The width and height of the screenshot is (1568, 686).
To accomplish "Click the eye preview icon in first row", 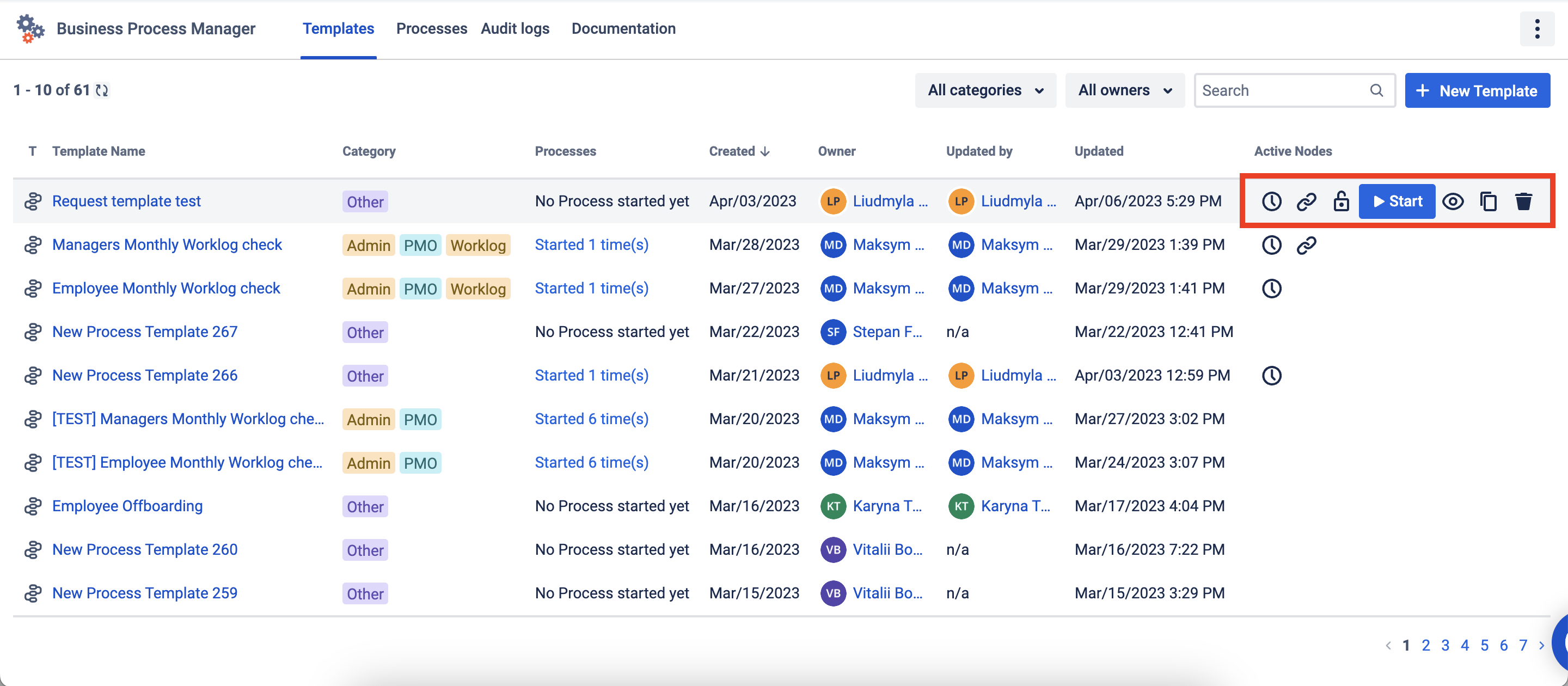I will [x=1453, y=201].
